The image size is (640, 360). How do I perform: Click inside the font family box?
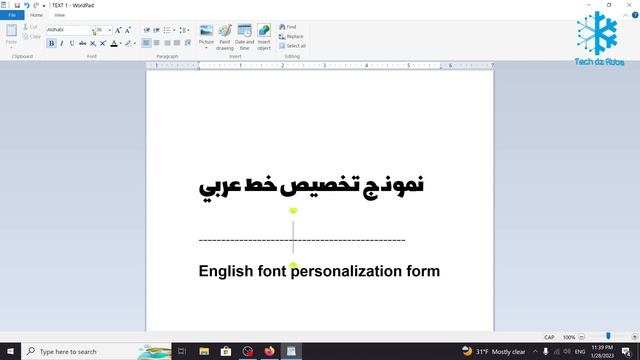coord(68,30)
